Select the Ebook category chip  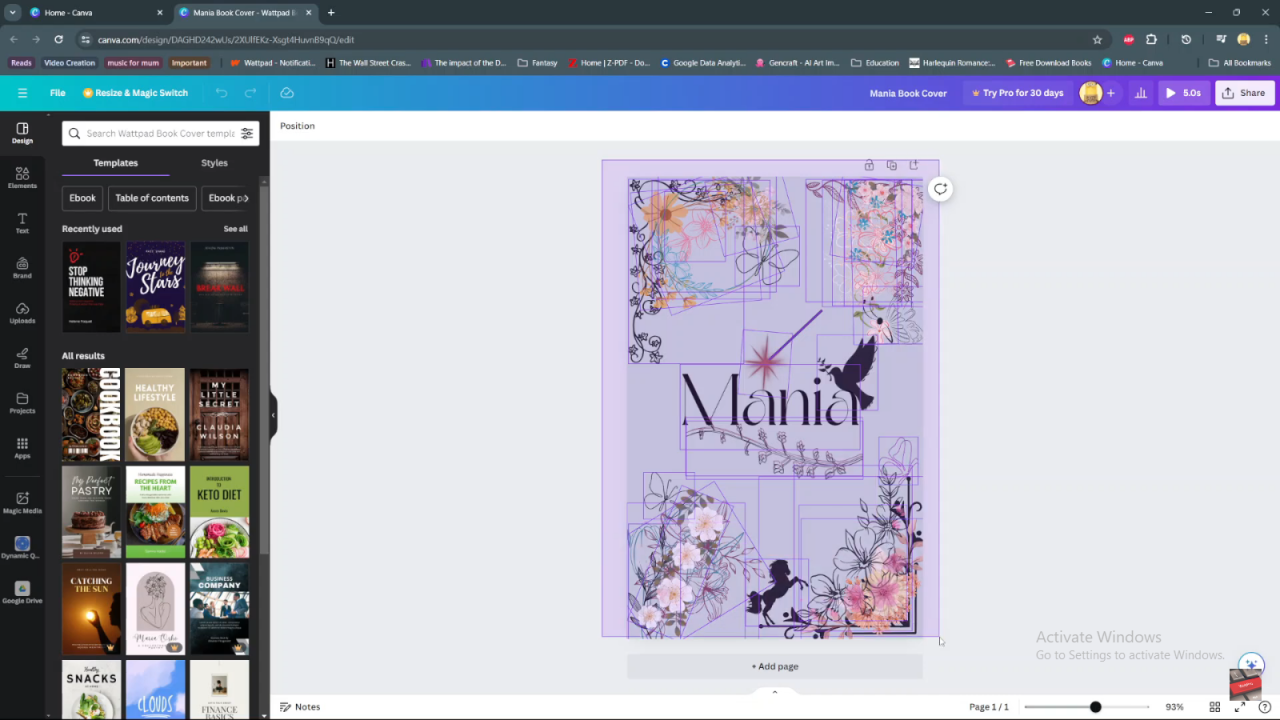(83, 198)
